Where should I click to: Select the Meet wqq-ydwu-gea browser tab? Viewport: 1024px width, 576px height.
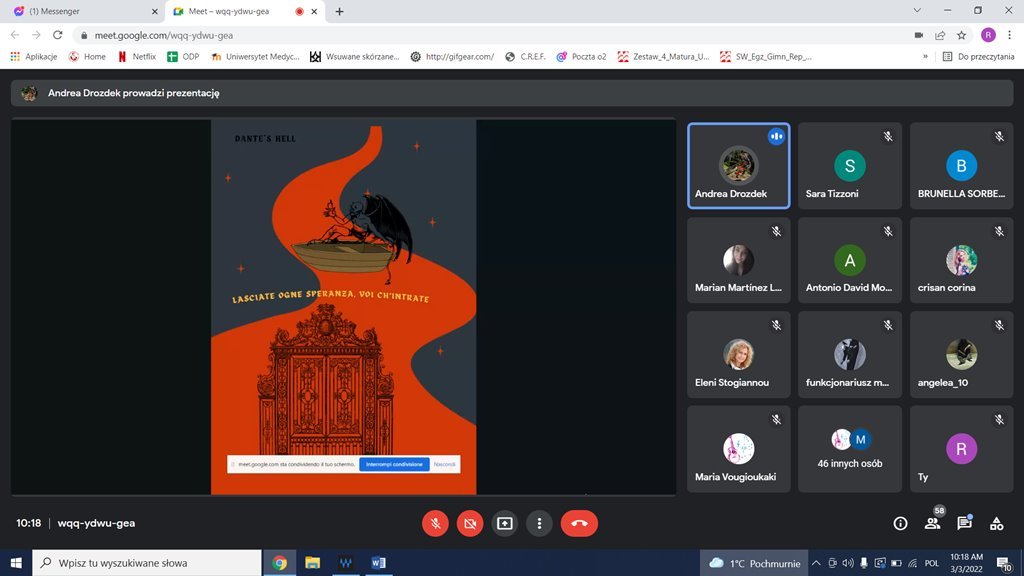(x=245, y=11)
